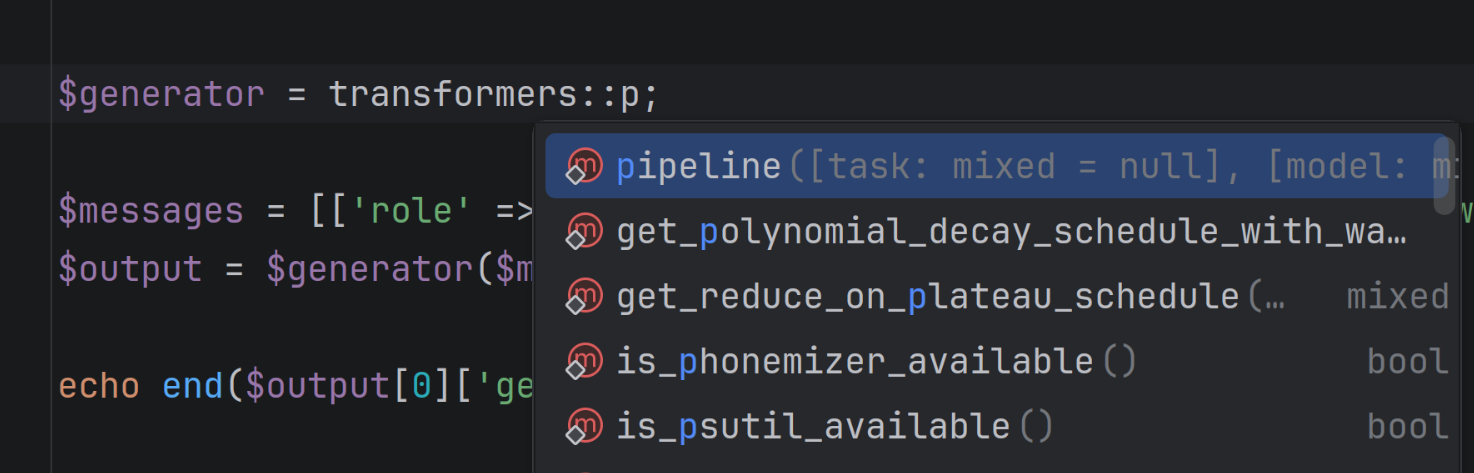Image resolution: width=1474 pixels, height=473 pixels.
Task: Click the mixed return type label
Action: coord(1398,297)
